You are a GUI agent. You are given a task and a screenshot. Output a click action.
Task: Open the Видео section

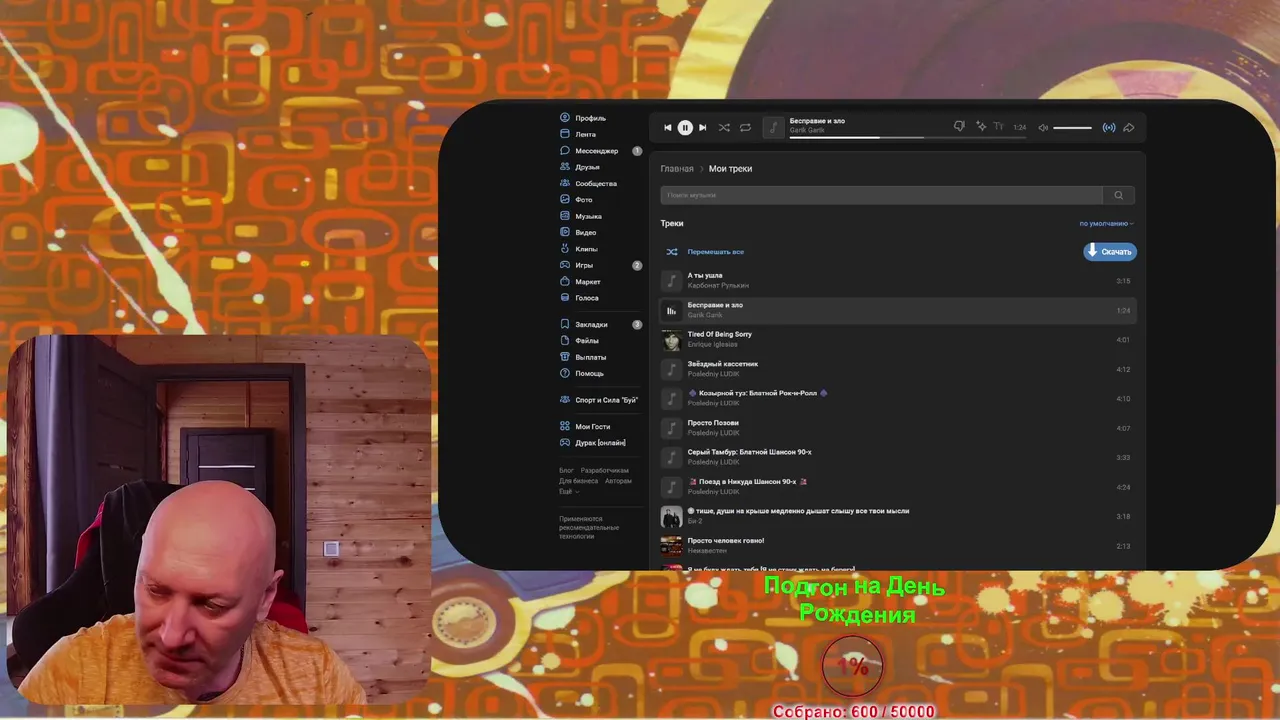pos(578,232)
